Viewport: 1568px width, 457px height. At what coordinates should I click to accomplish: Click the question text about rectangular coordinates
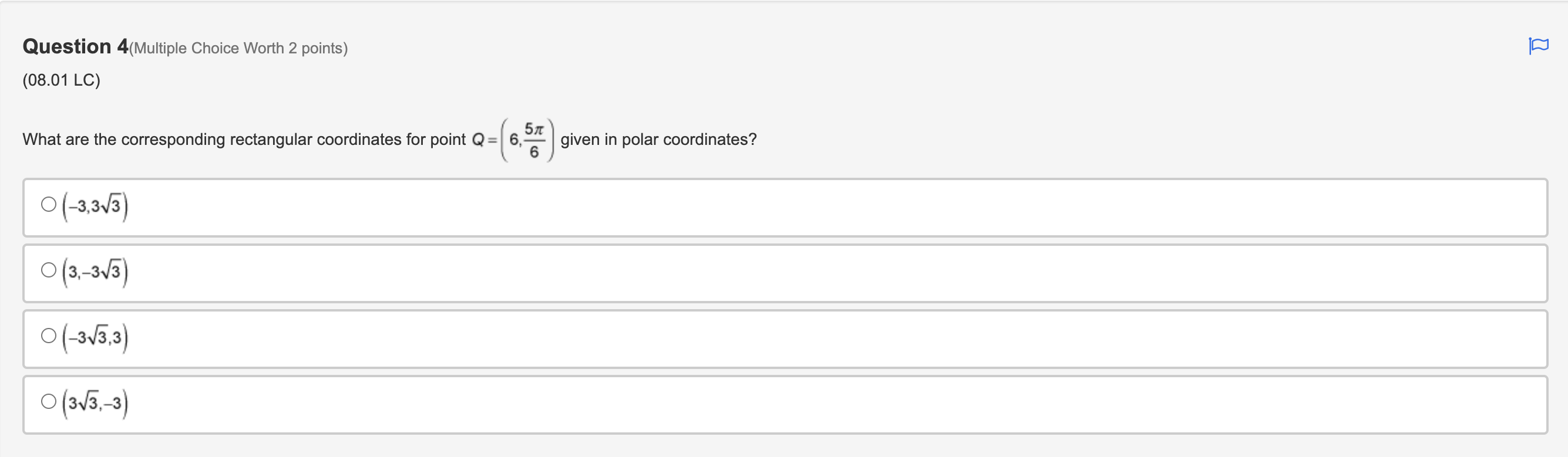tap(244, 139)
